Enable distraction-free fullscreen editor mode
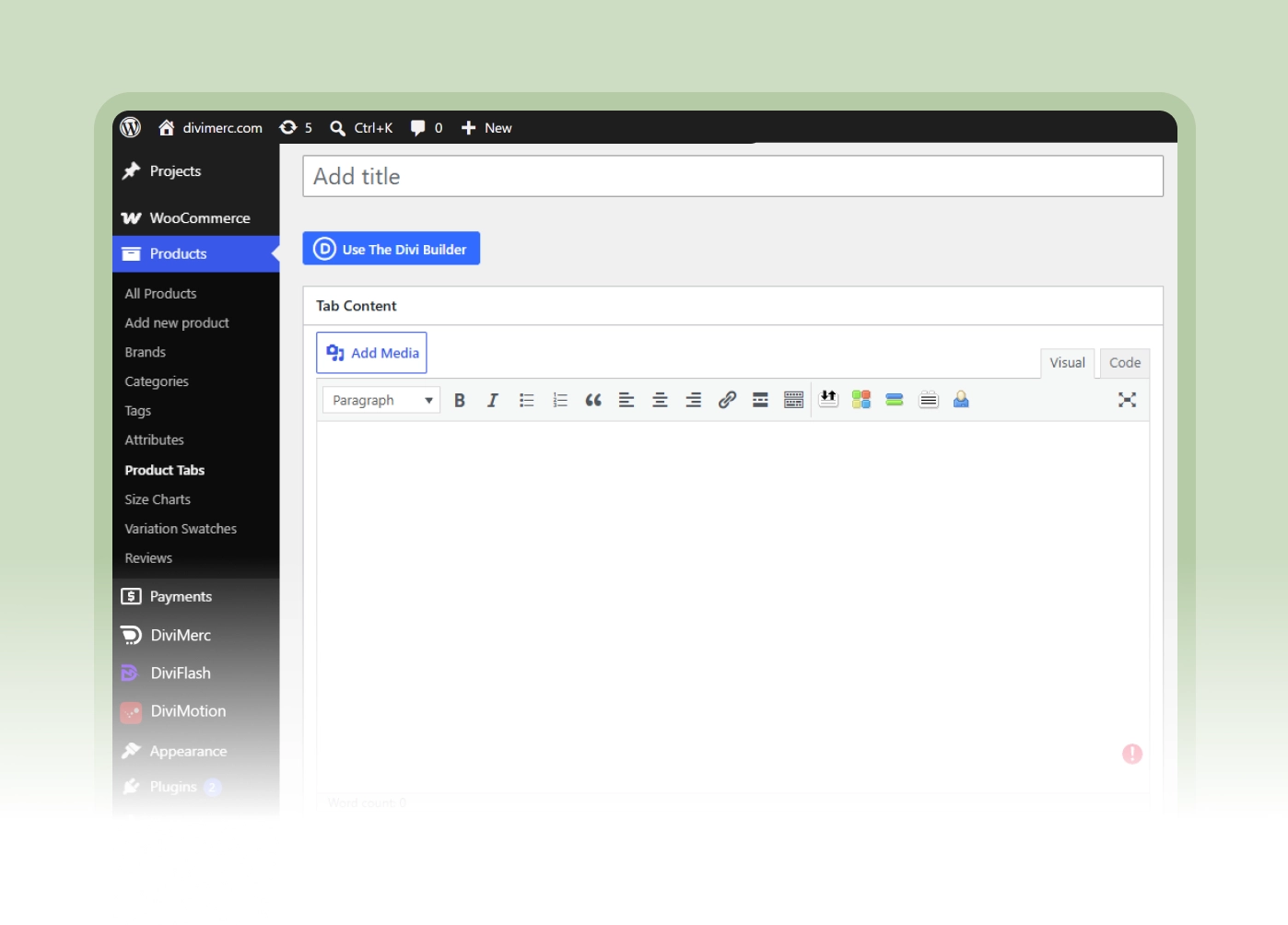1288x925 pixels. click(x=1127, y=400)
